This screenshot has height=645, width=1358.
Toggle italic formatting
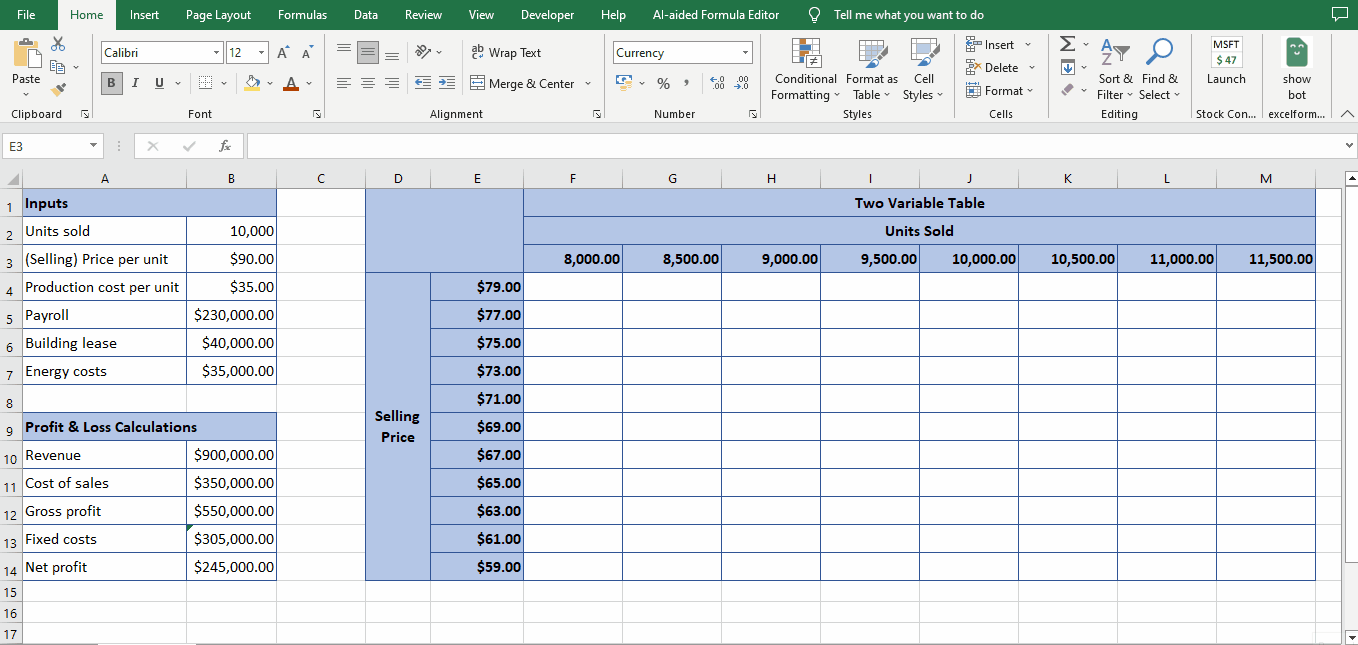pos(135,83)
